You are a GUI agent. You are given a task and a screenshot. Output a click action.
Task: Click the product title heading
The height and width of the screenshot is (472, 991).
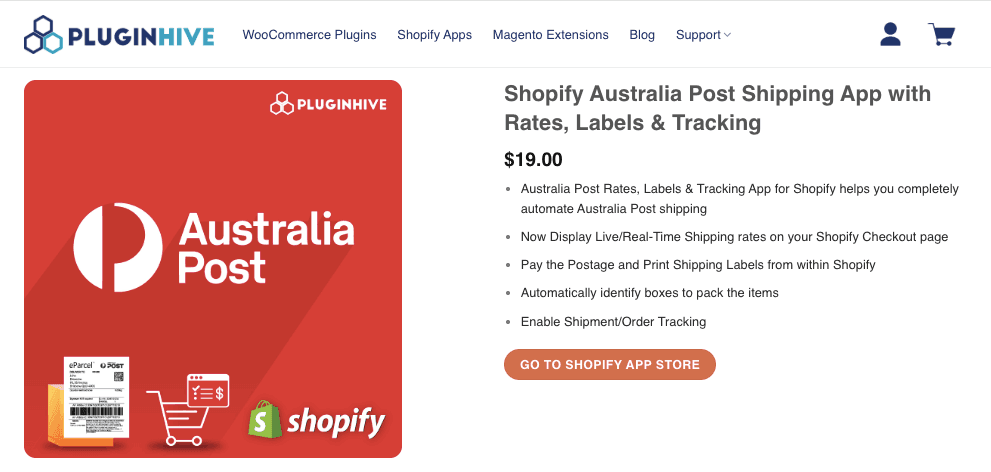click(x=717, y=108)
